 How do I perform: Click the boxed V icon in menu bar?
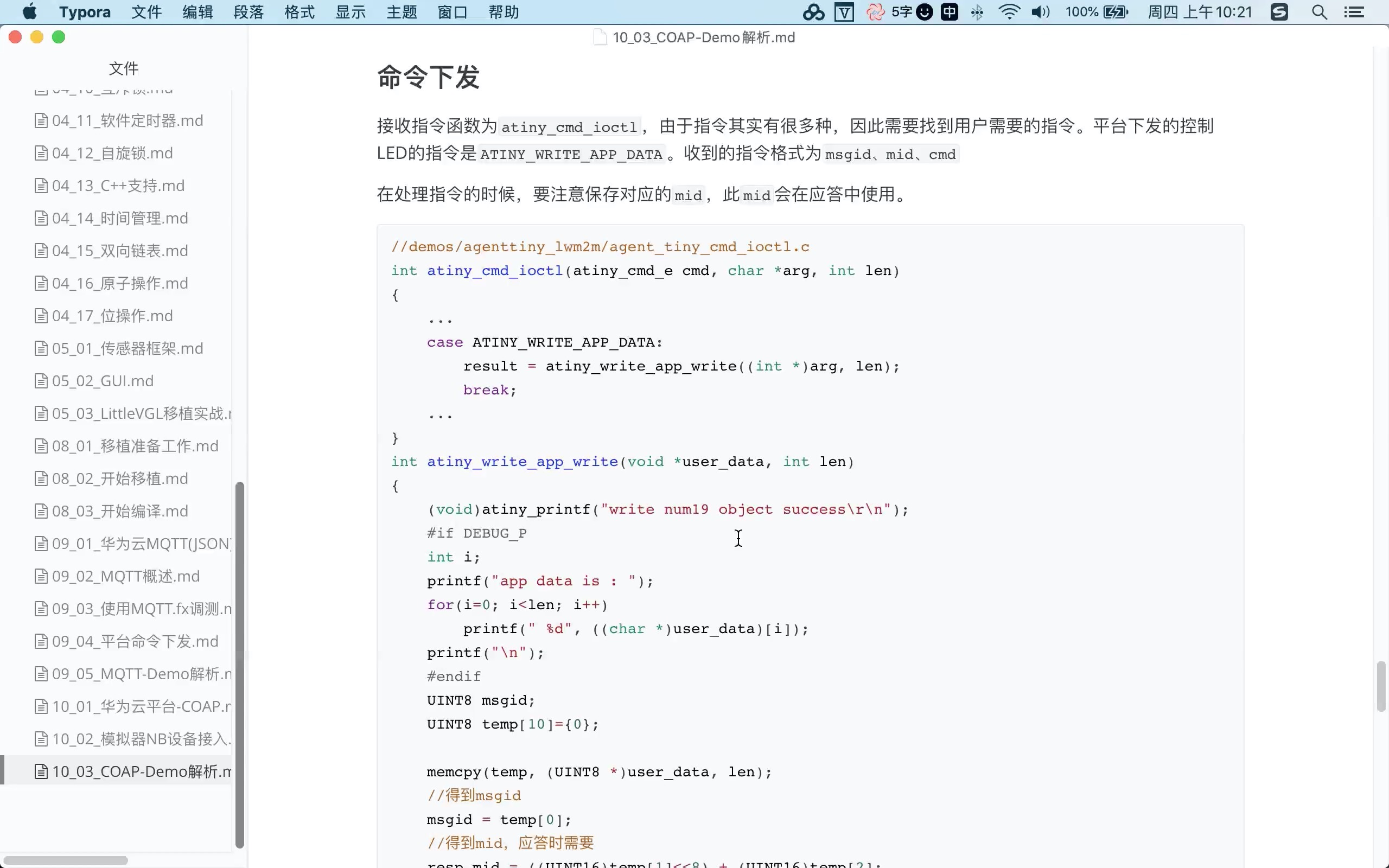[844, 12]
